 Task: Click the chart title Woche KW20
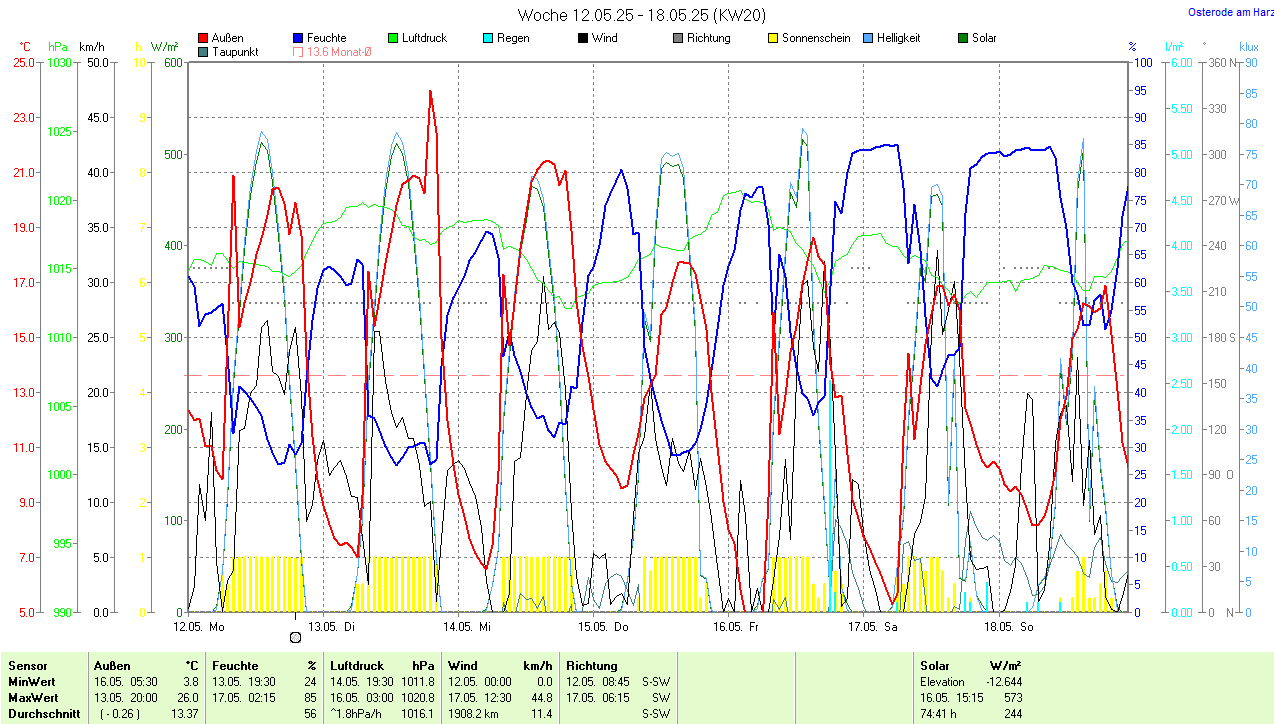627,15
